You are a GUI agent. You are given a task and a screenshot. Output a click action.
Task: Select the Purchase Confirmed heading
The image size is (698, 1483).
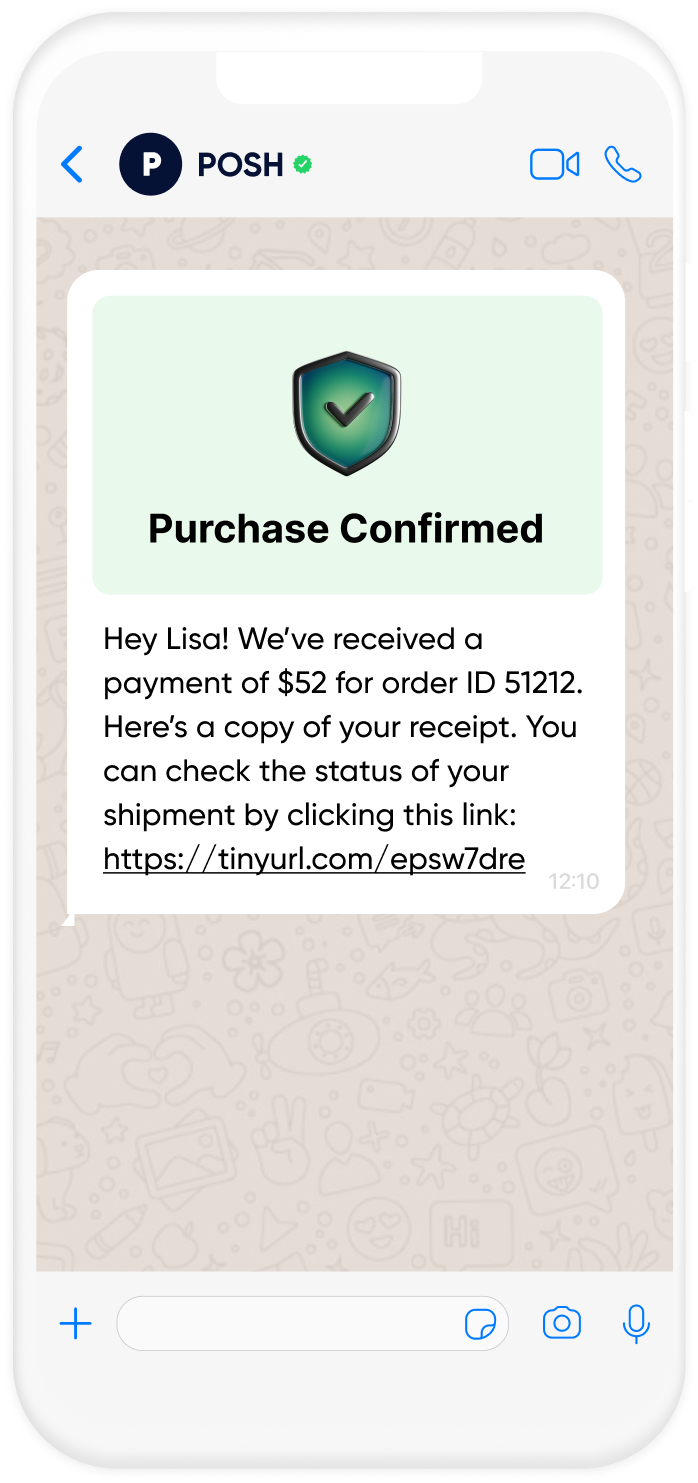tap(346, 528)
